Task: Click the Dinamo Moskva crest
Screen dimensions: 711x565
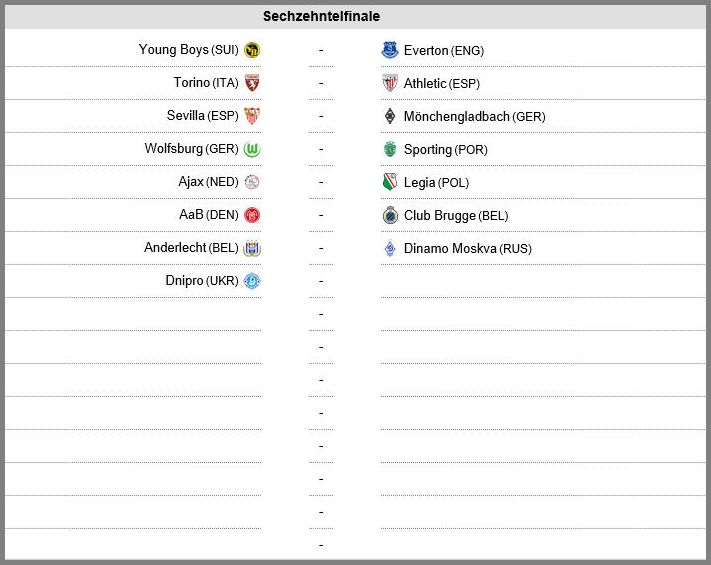Action: click(x=390, y=248)
